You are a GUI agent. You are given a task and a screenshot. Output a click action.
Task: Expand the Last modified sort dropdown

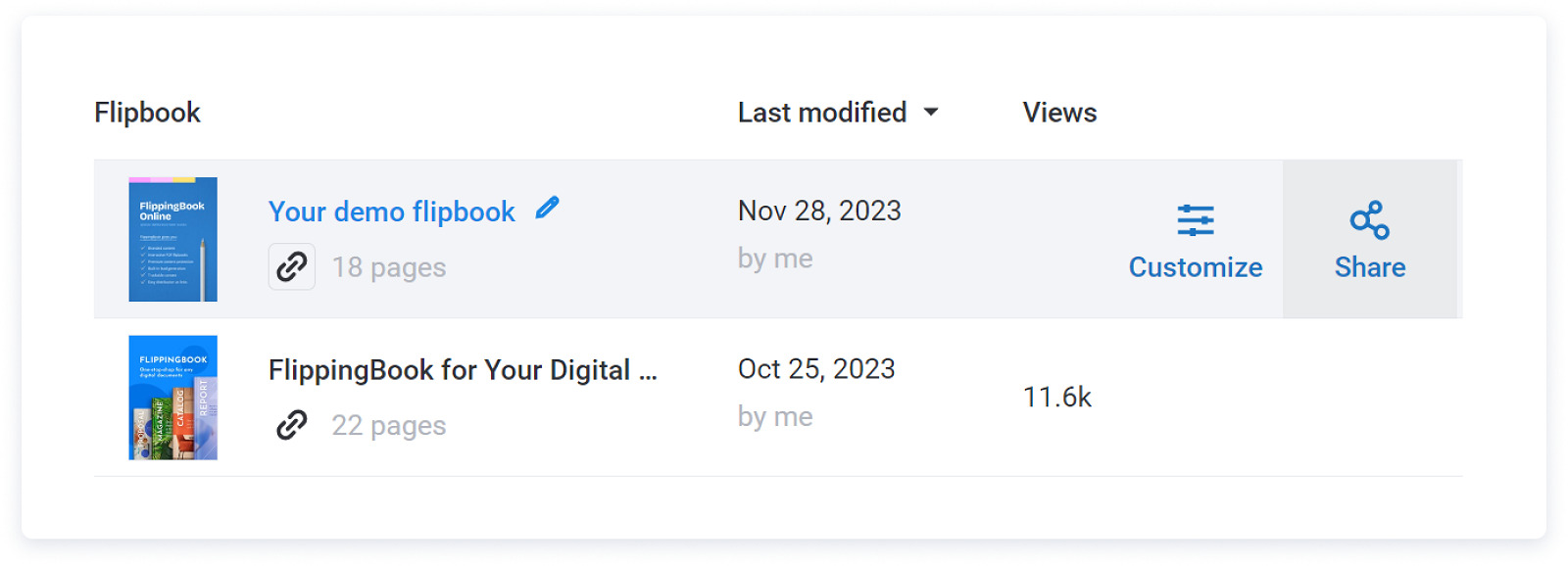pyautogui.click(x=932, y=112)
